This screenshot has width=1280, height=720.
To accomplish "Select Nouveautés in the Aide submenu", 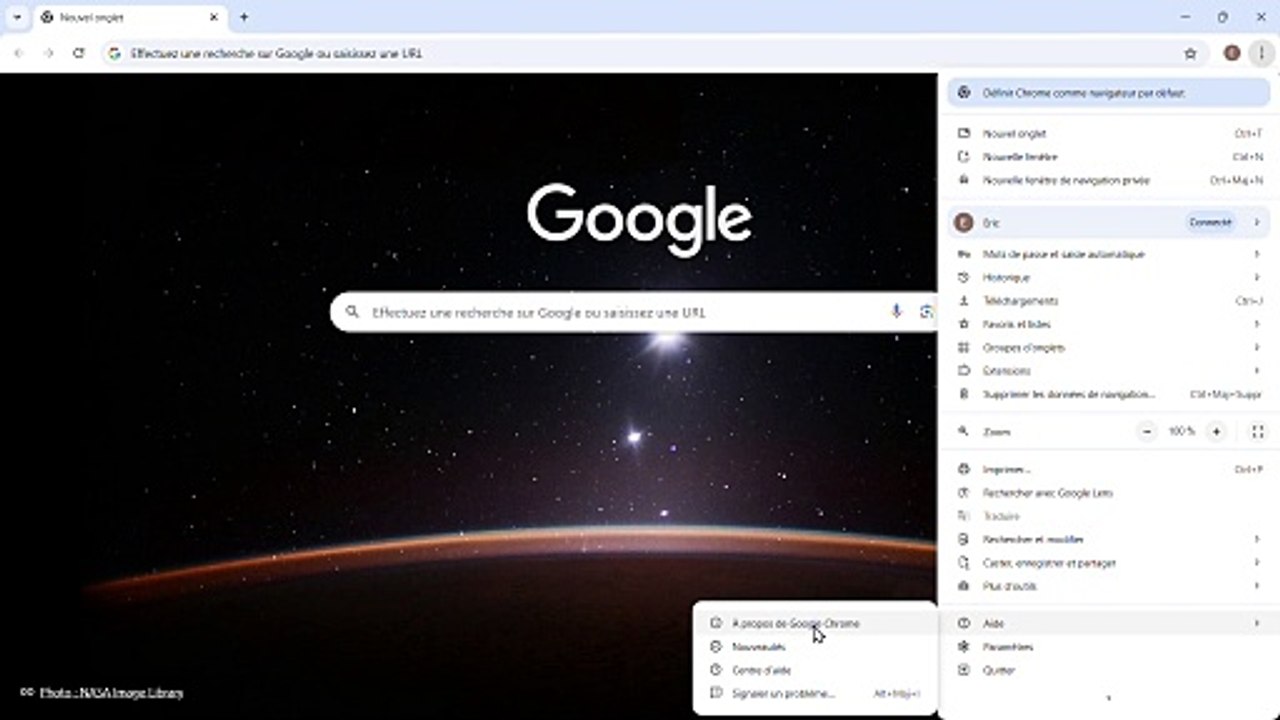I will click(815, 647).
